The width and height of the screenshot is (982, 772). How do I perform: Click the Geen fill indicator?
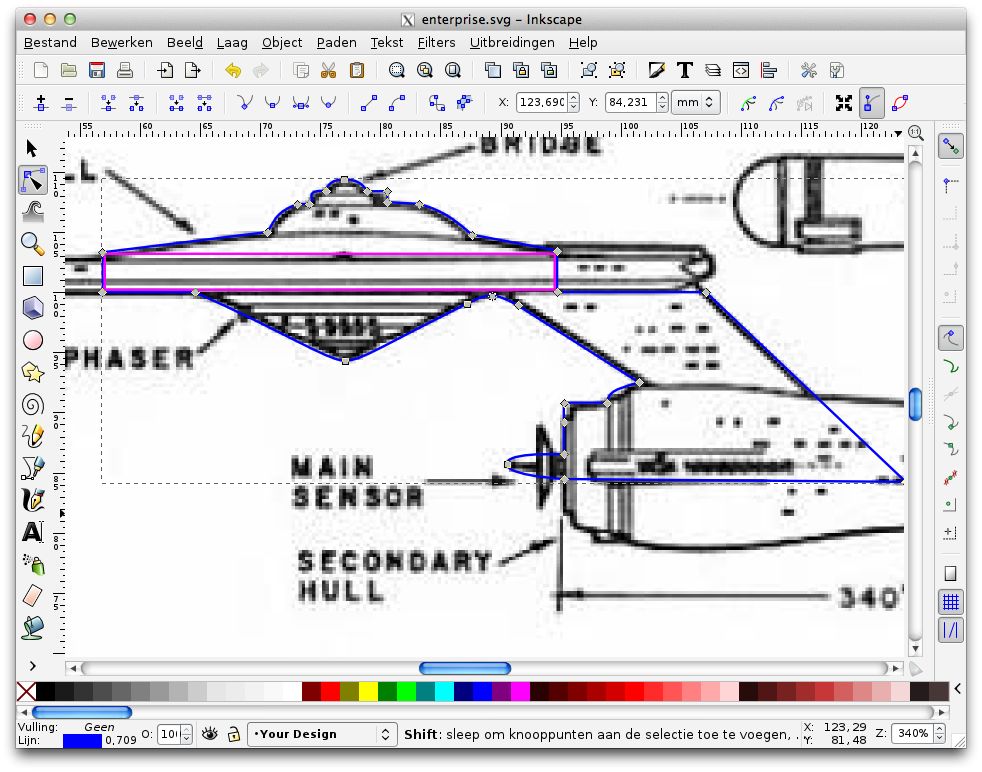point(99,727)
